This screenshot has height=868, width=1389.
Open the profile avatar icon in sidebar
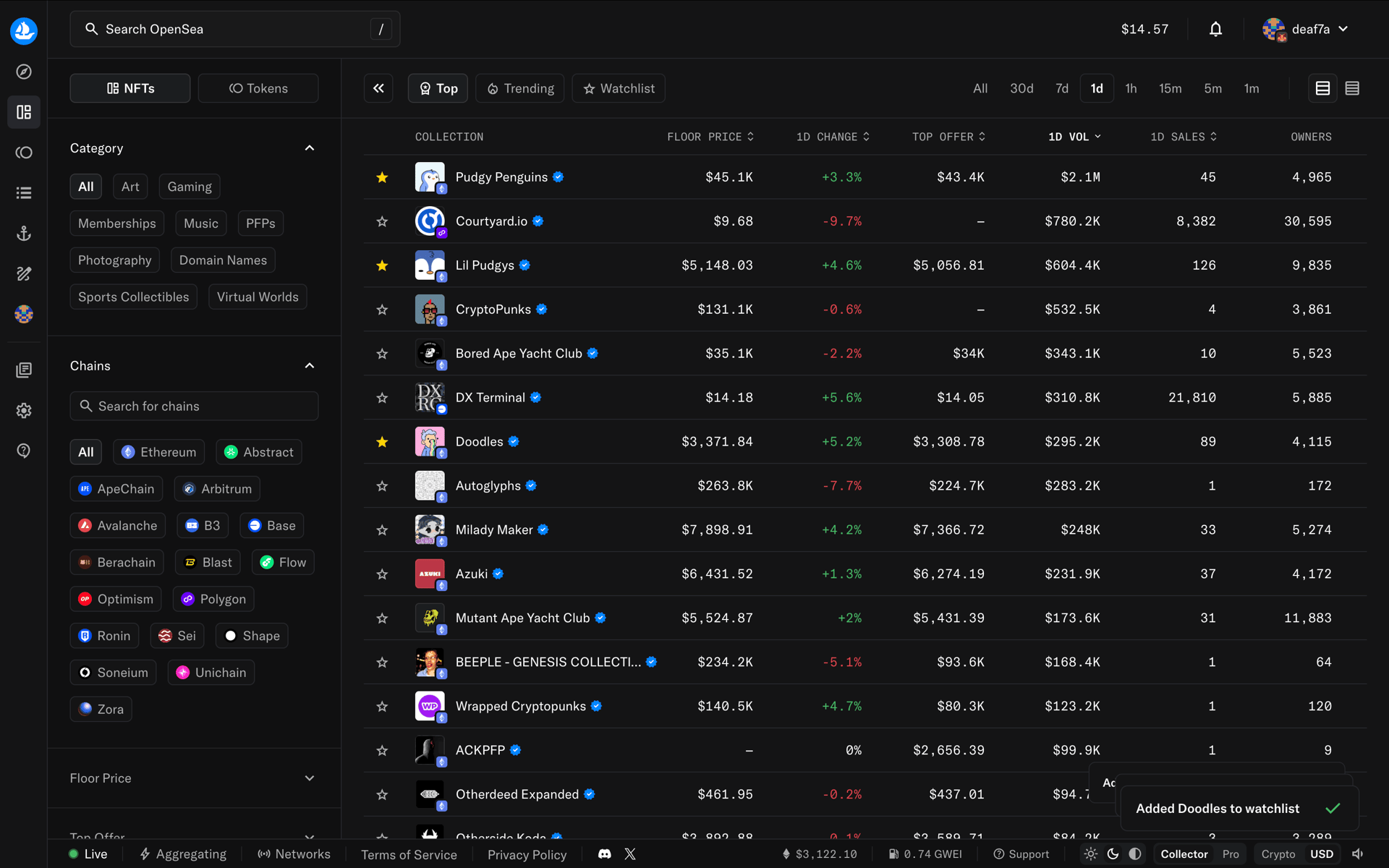point(24,315)
